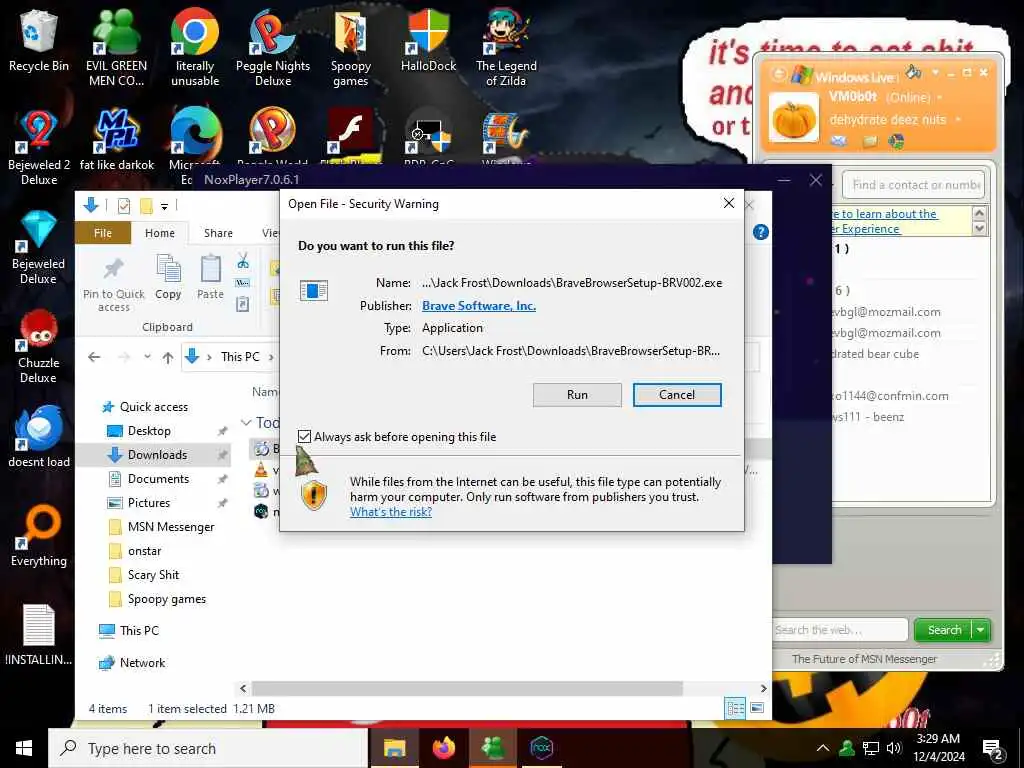Open the Recycle Bin desktop icon

(39, 40)
